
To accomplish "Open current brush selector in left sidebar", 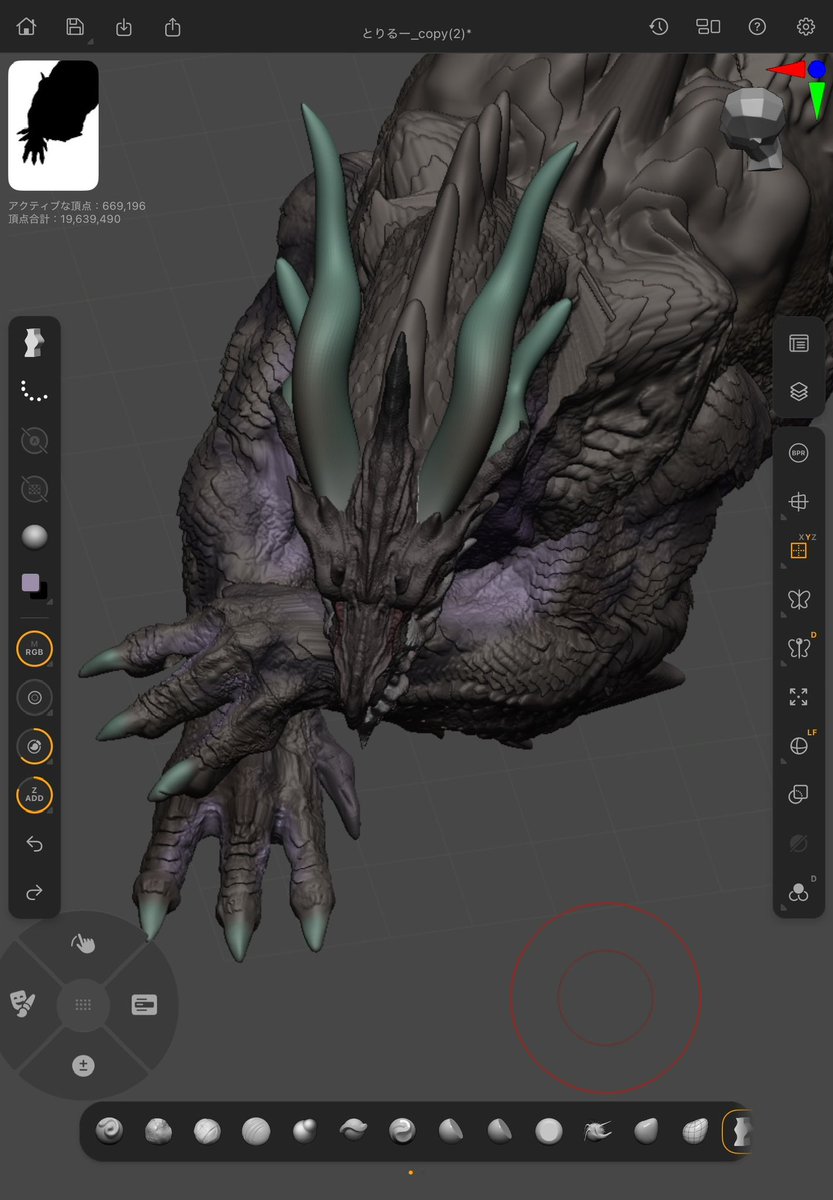I will tap(34, 344).
